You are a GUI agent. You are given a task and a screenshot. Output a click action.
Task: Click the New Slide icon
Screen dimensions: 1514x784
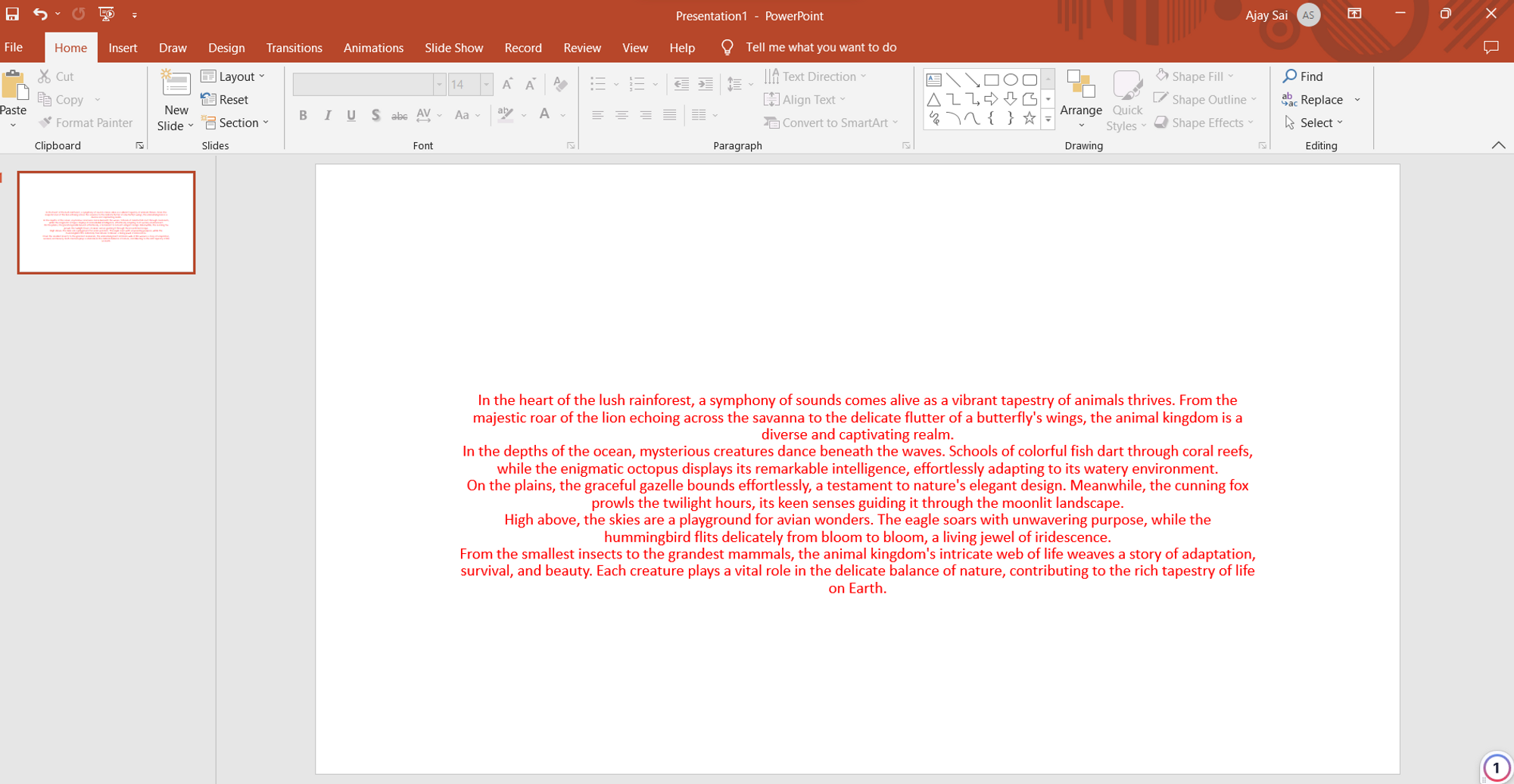176,84
